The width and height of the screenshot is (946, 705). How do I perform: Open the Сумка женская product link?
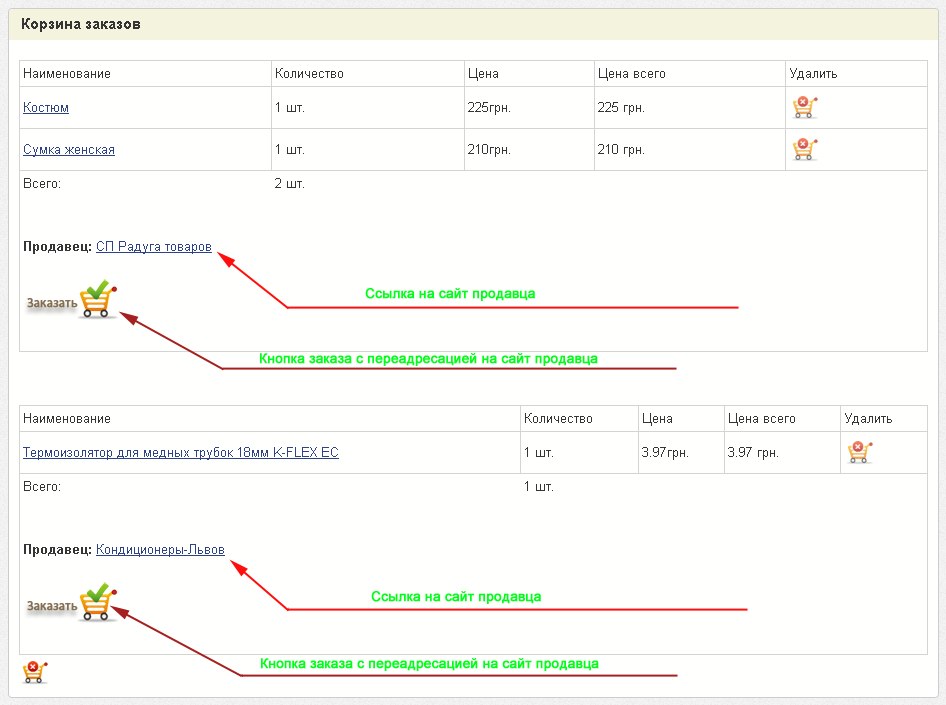pos(69,150)
